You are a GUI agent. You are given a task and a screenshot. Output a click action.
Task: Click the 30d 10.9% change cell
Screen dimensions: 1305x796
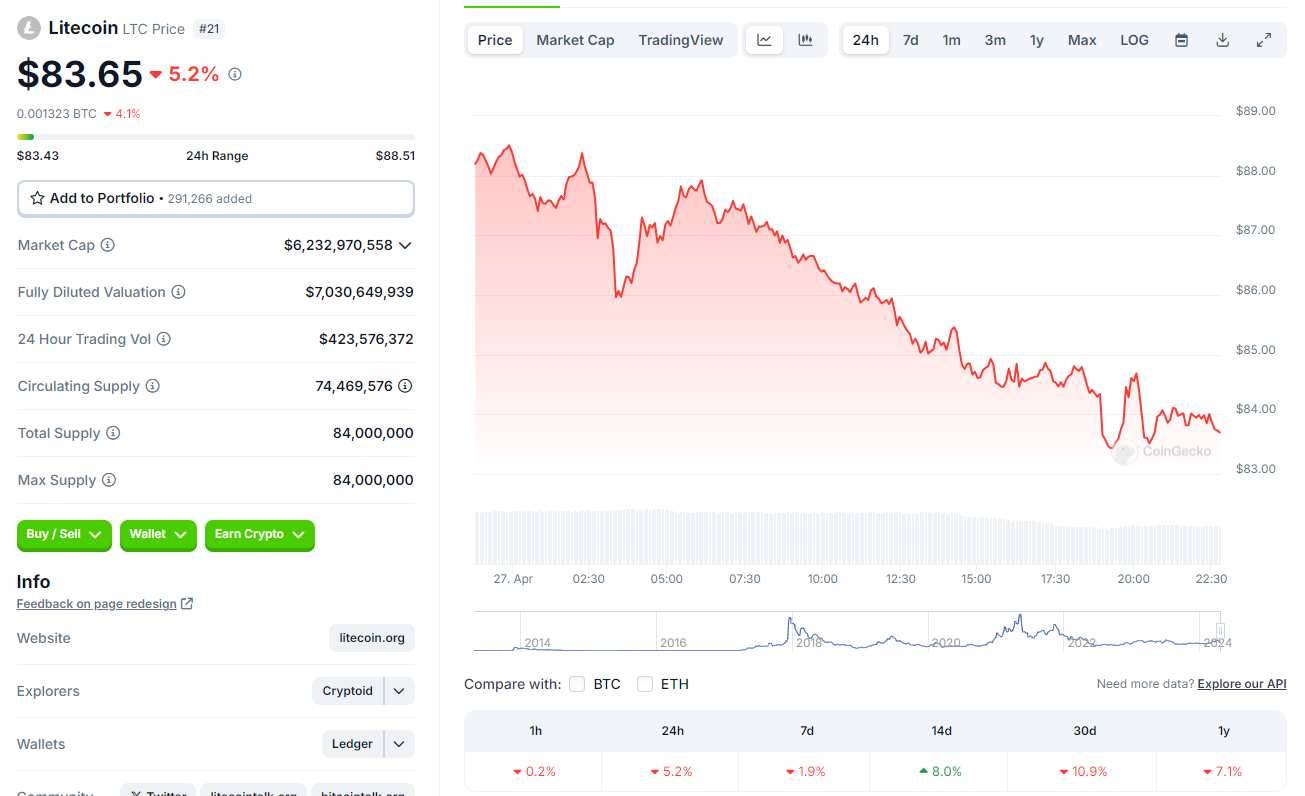pos(1084,771)
